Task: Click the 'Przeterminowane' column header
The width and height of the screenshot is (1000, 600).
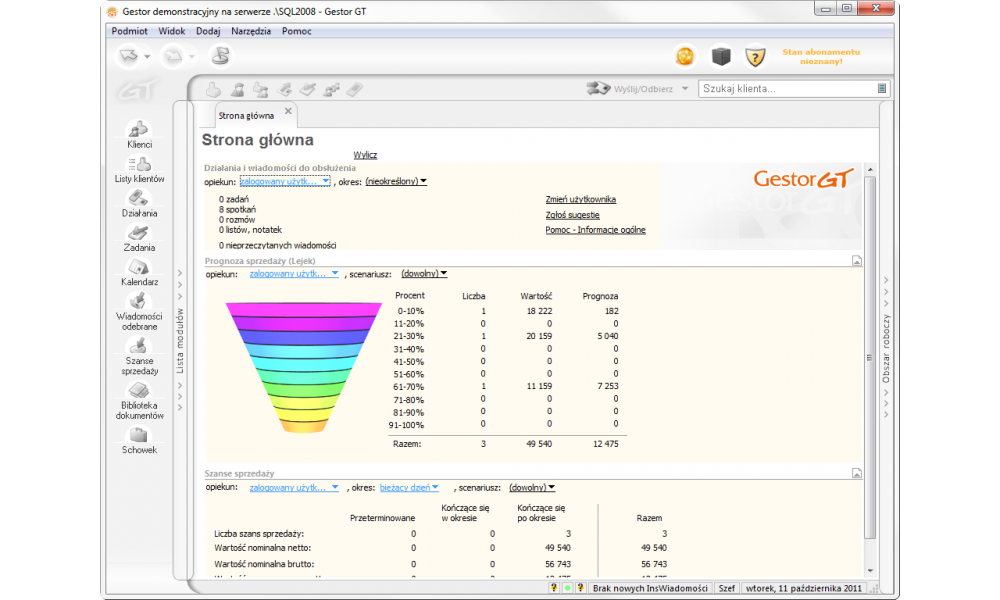Action: (x=383, y=518)
